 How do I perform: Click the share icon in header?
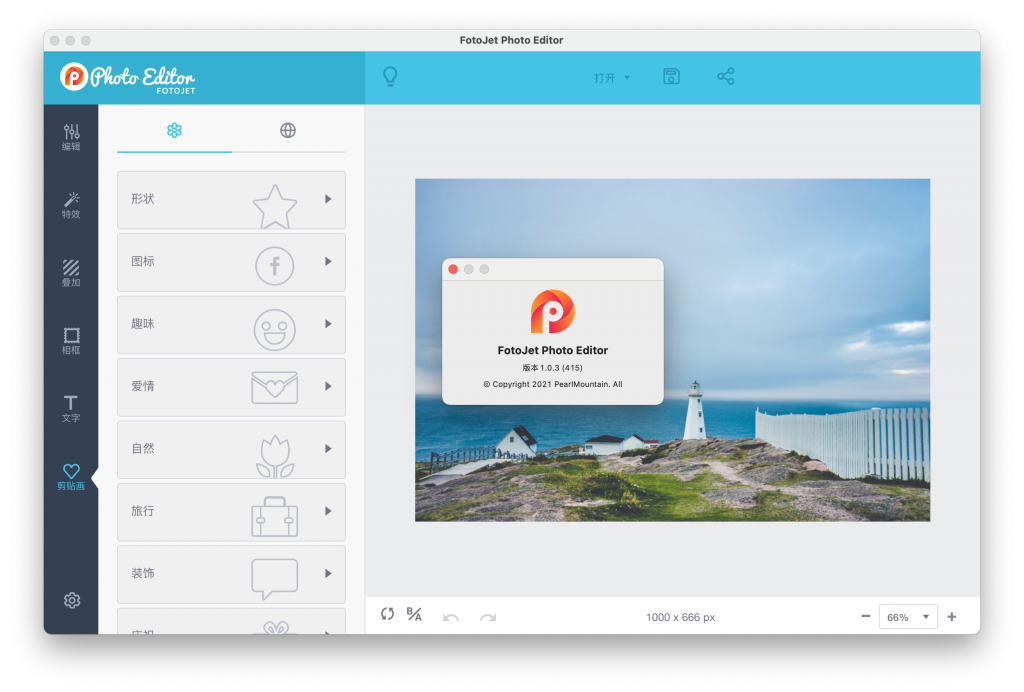tap(726, 76)
